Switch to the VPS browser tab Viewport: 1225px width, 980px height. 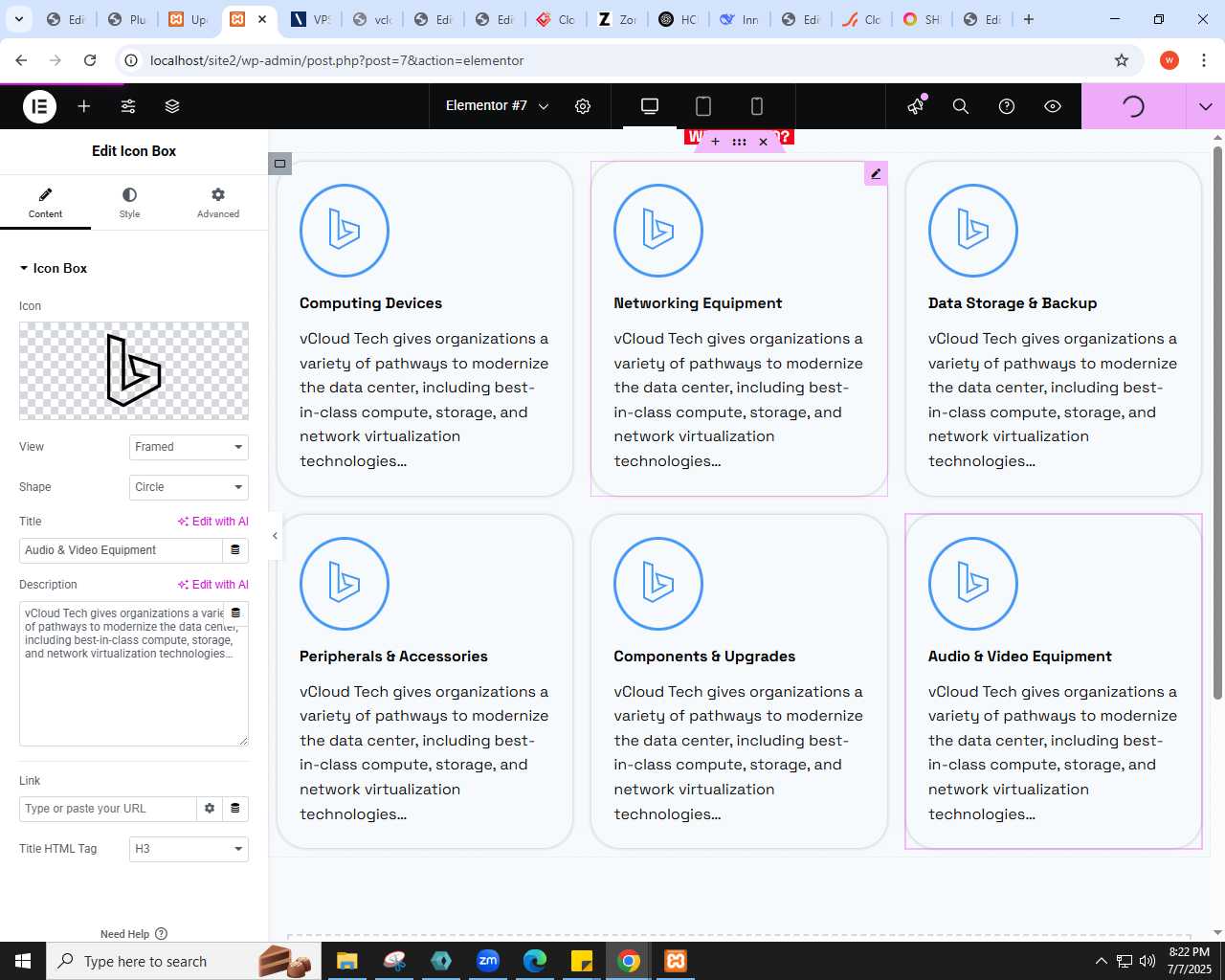311,19
